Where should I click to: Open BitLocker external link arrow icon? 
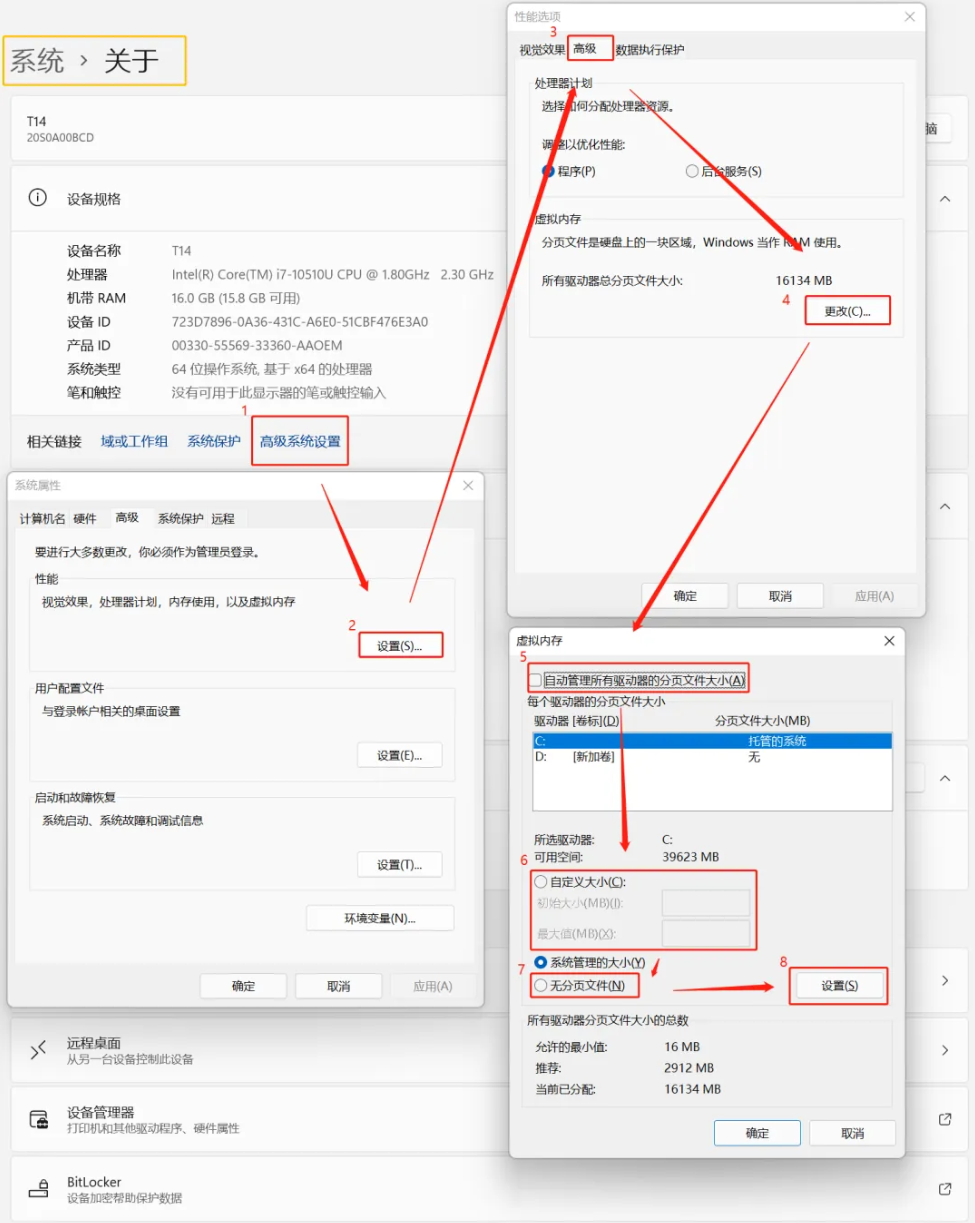944,1189
